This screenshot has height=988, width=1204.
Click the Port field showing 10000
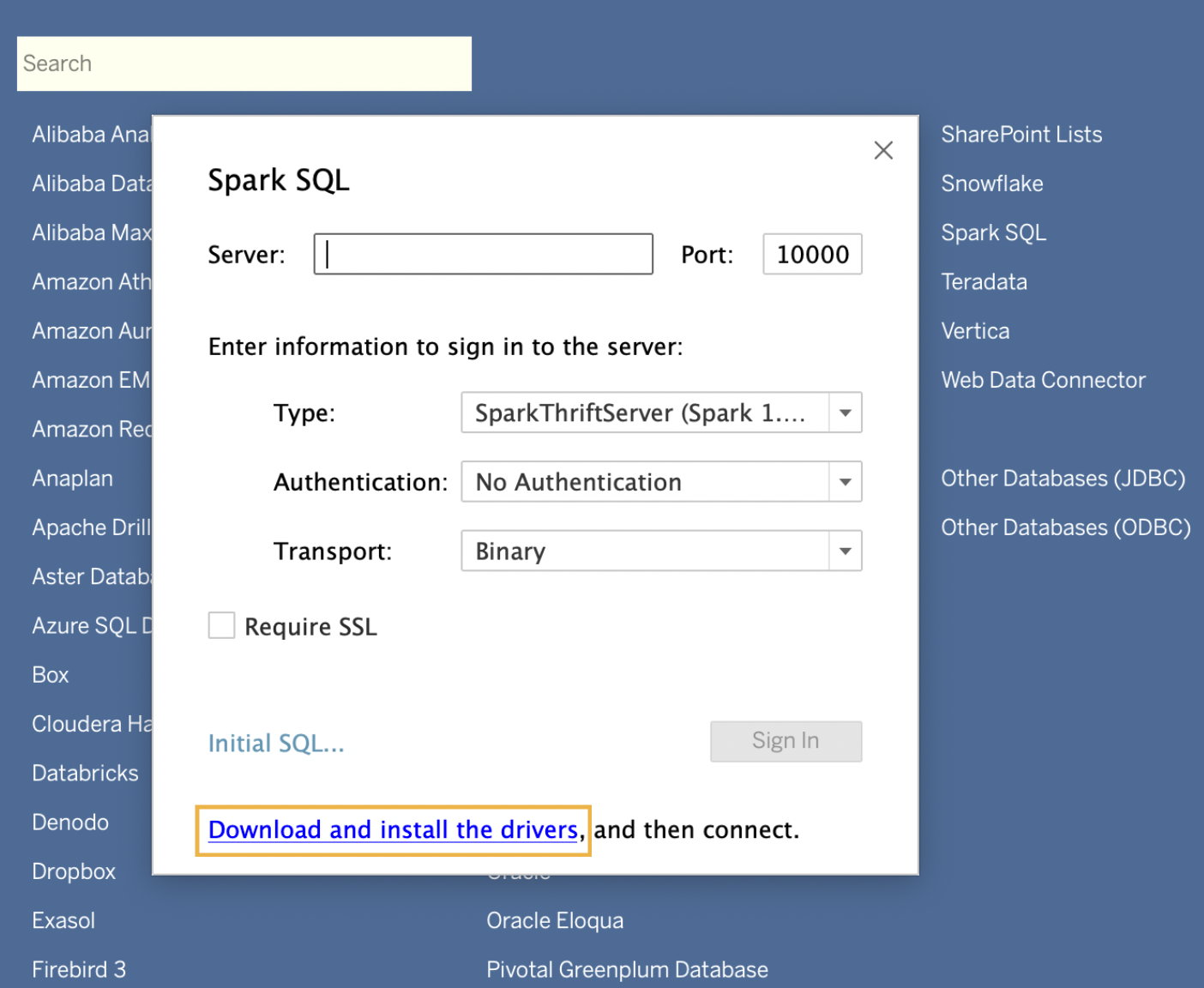812,254
